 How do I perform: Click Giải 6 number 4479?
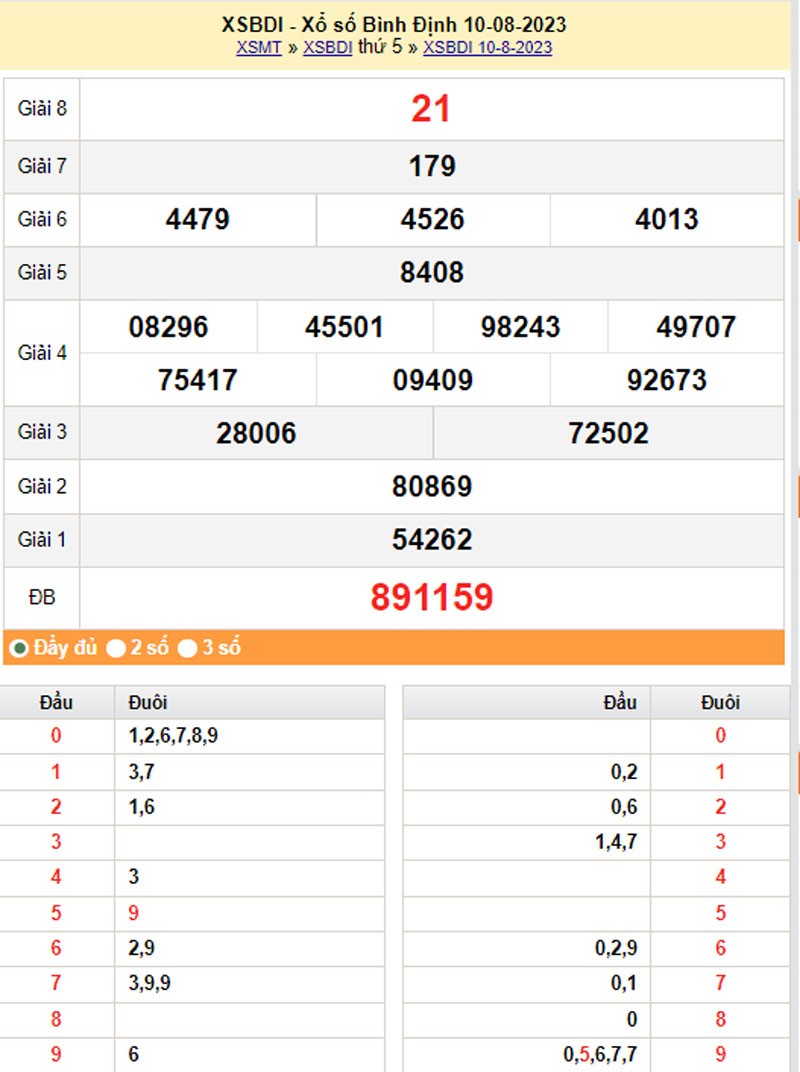coord(198,219)
